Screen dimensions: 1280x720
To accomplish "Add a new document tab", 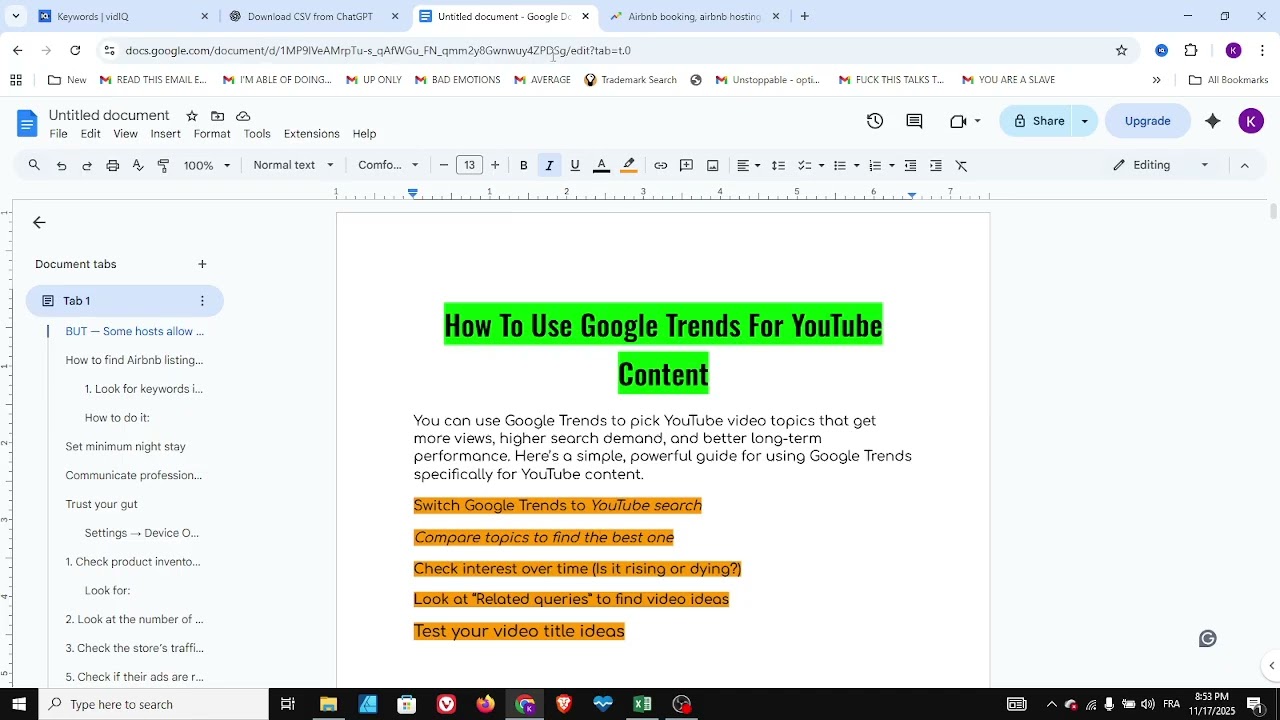I will point(202,264).
